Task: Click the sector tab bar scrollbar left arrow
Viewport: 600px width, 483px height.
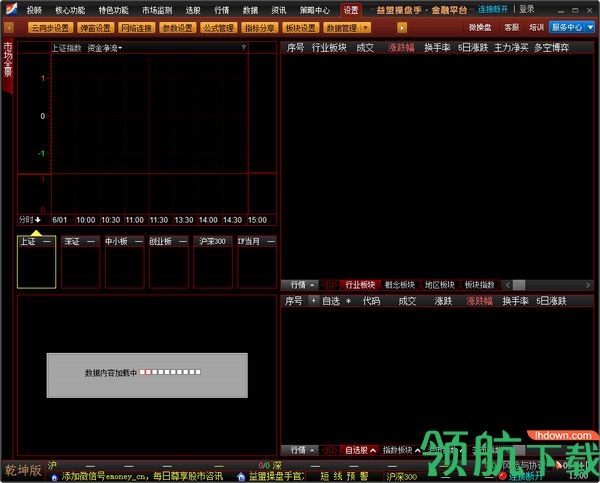Action: (x=507, y=285)
